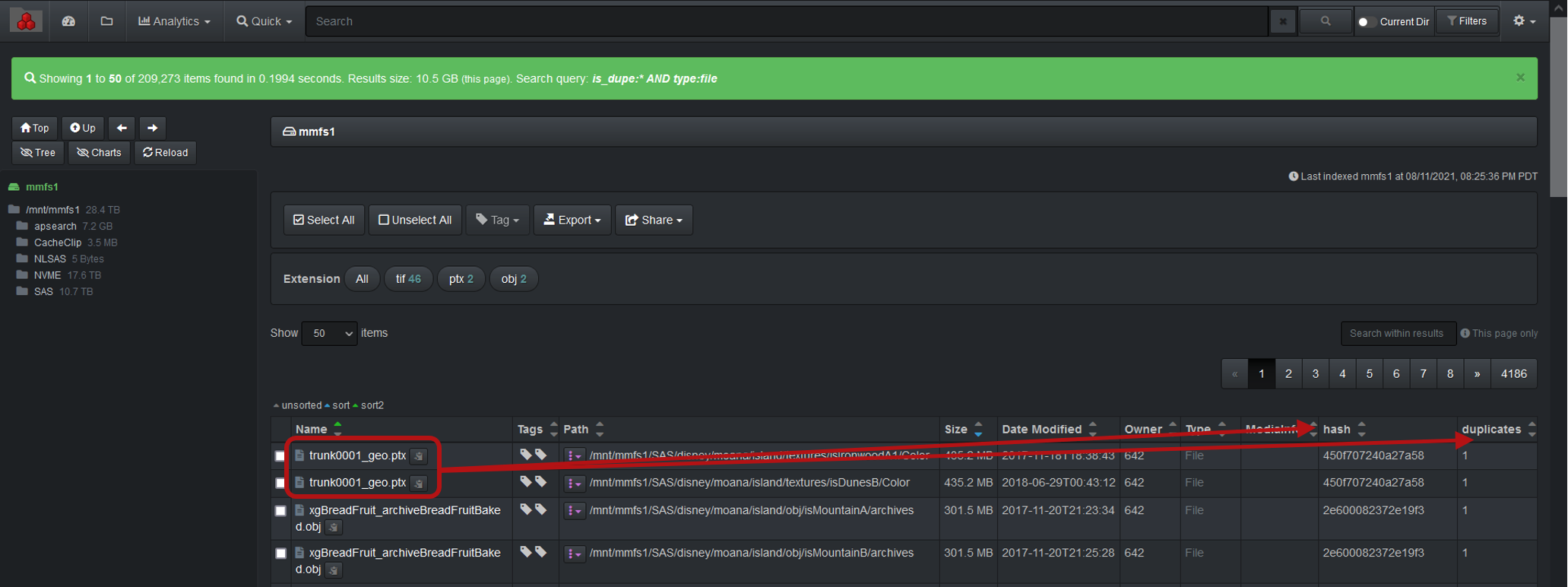The height and width of the screenshot is (587, 1568).
Task: Go Up one directory
Action: pyautogui.click(x=83, y=128)
